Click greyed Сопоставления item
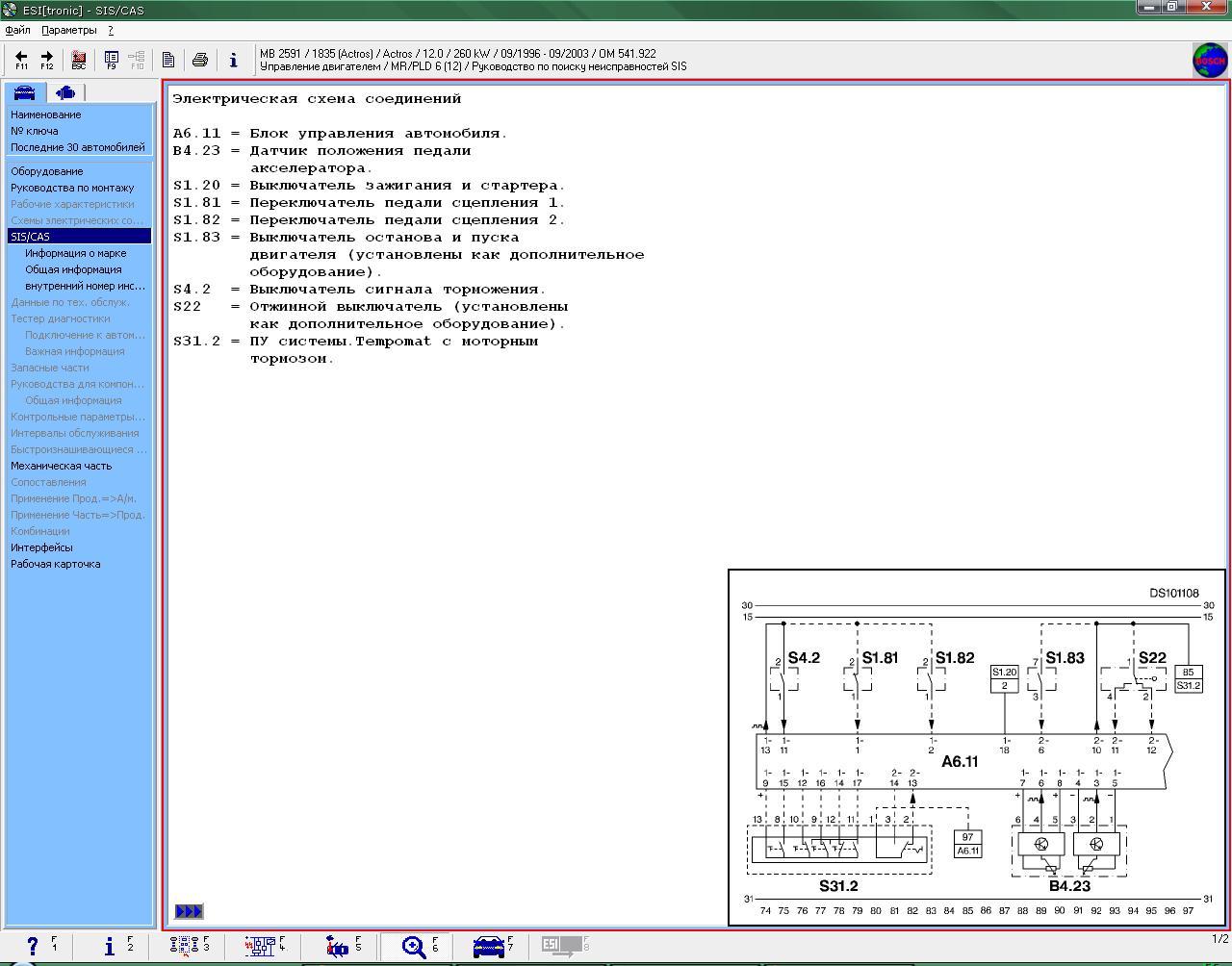Screen dimensions: 1232x966 (48, 482)
